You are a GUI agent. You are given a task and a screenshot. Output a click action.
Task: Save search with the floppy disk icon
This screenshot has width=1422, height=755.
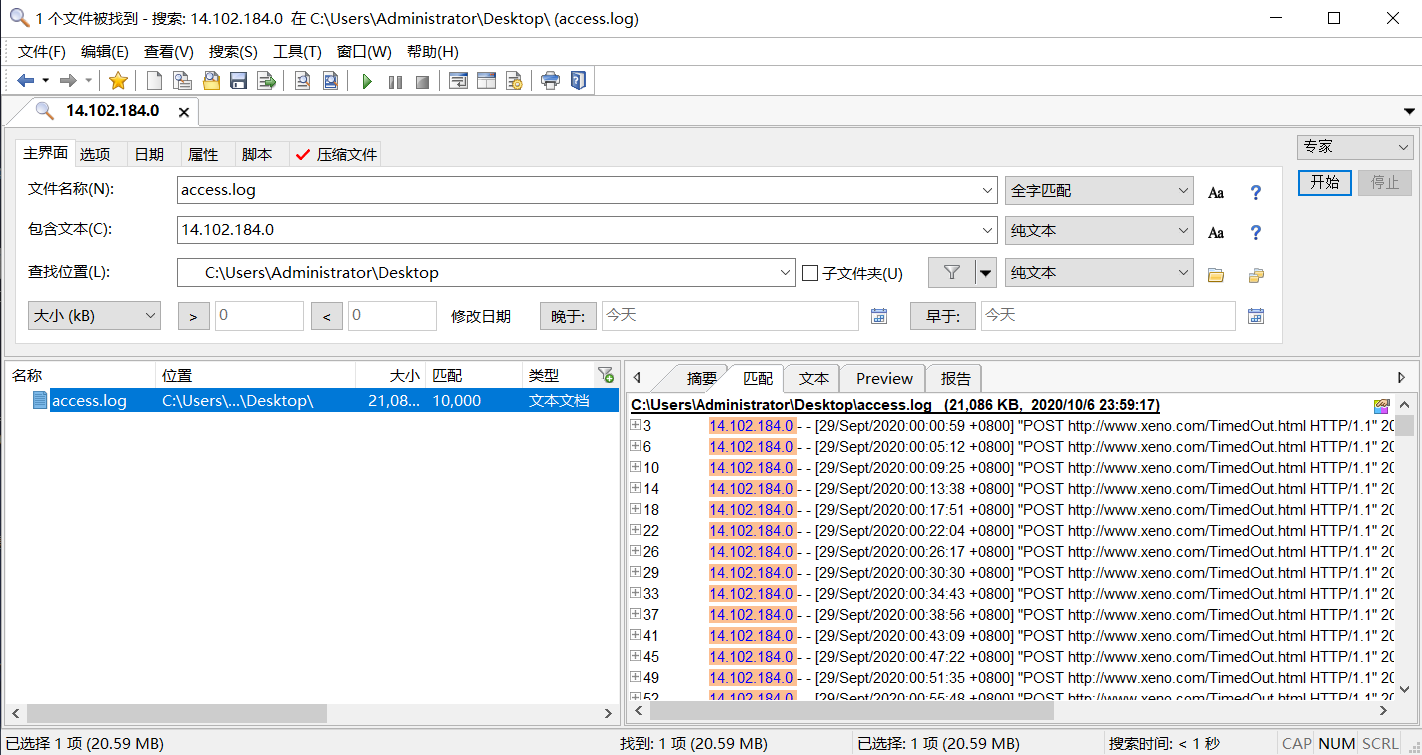tap(238, 81)
